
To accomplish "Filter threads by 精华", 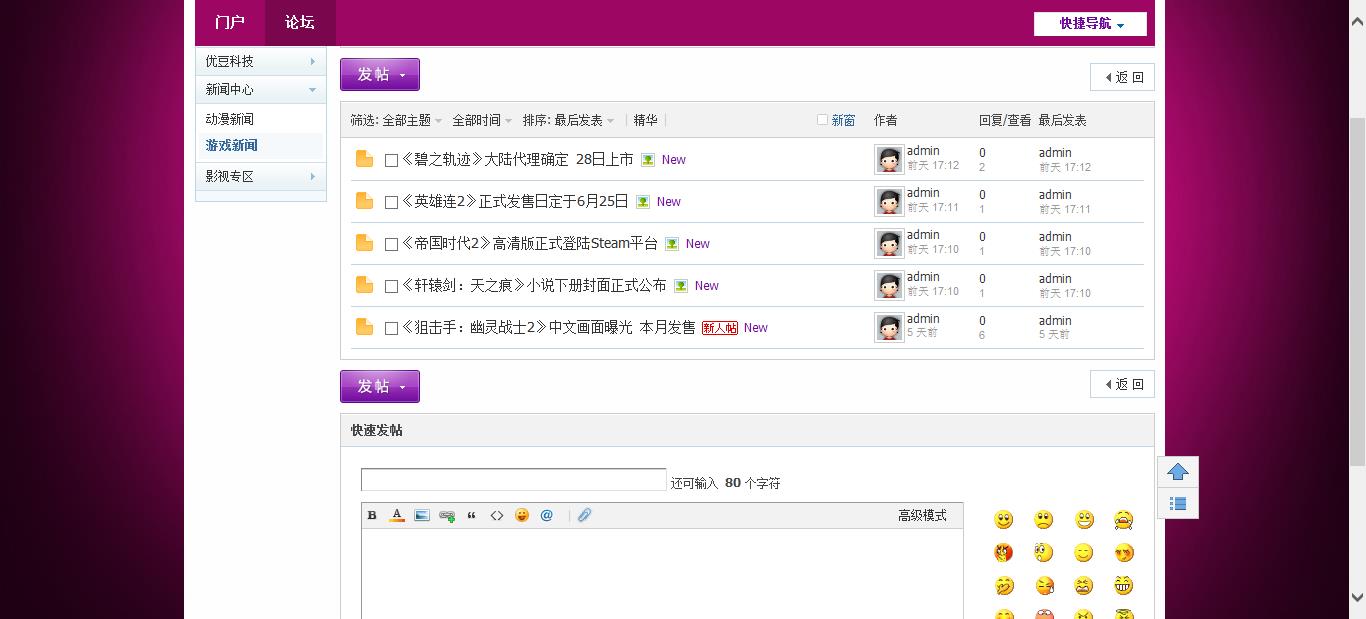I will tap(645, 120).
